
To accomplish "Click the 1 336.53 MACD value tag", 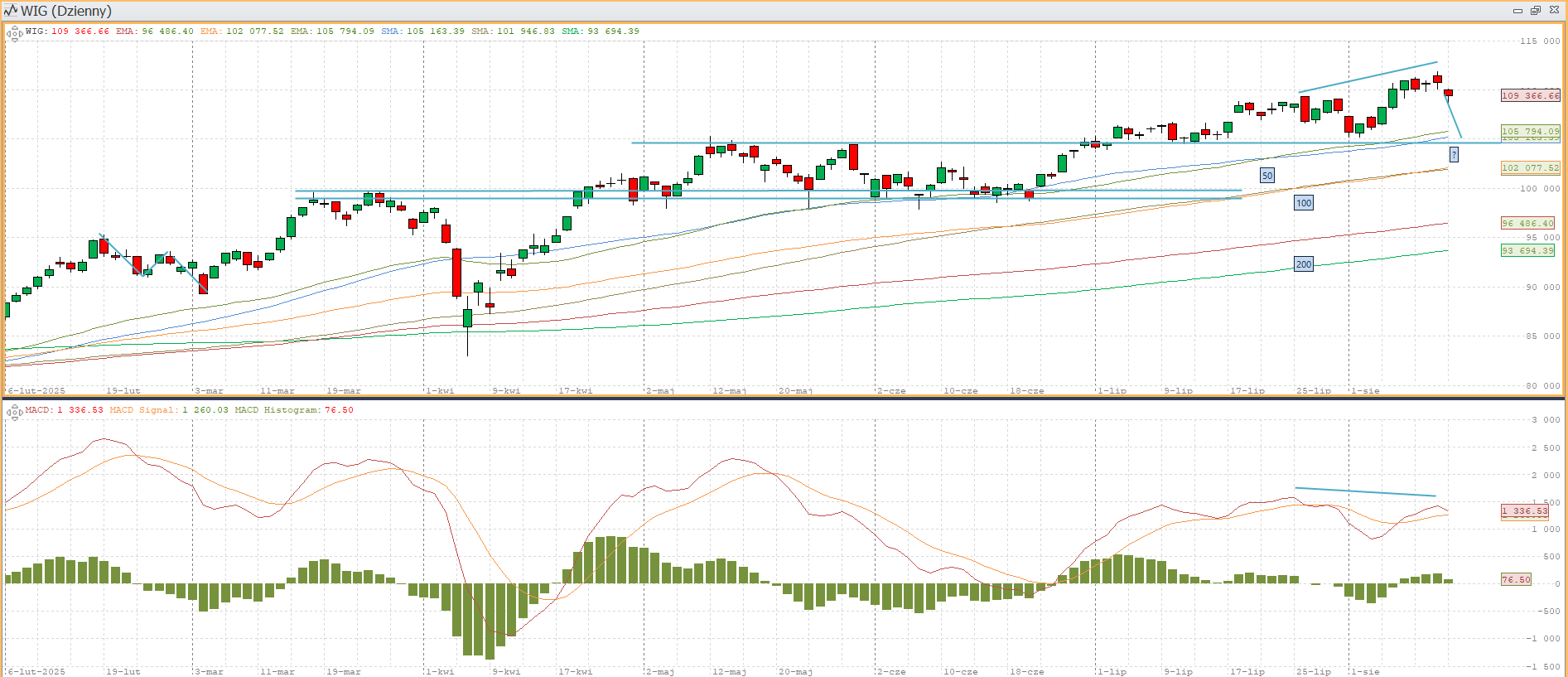I will click(1524, 511).
